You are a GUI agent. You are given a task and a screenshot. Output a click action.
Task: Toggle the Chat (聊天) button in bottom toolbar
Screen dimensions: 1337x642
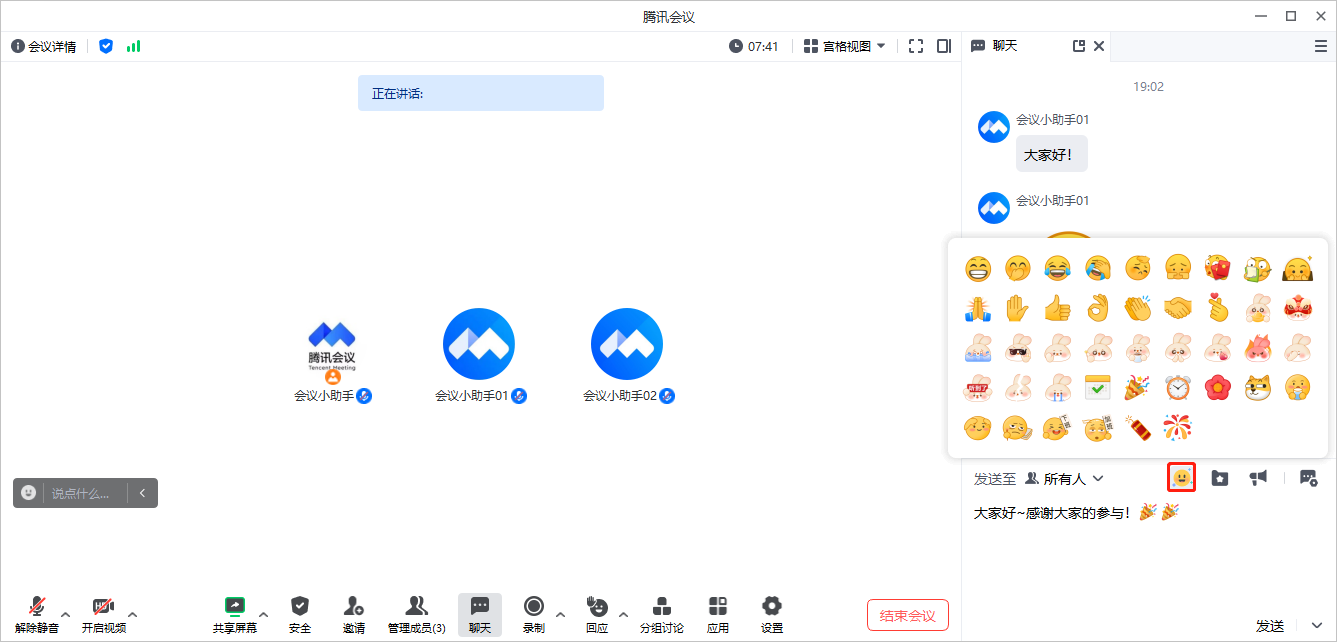pyautogui.click(x=480, y=615)
